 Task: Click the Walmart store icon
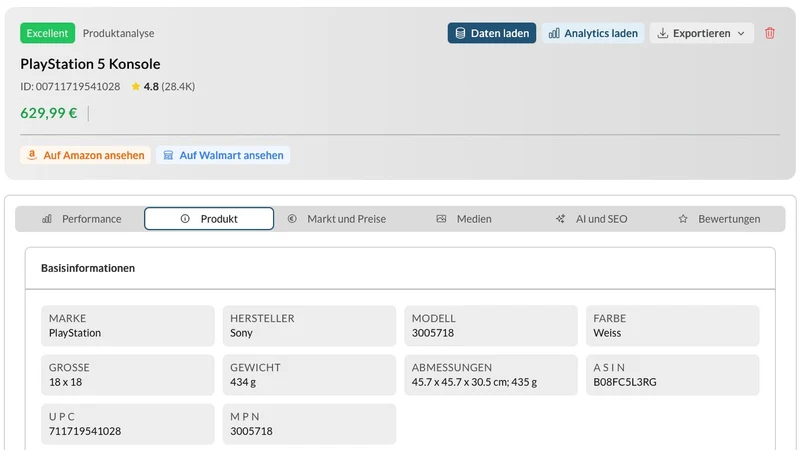pyautogui.click(x=168, y=155)
